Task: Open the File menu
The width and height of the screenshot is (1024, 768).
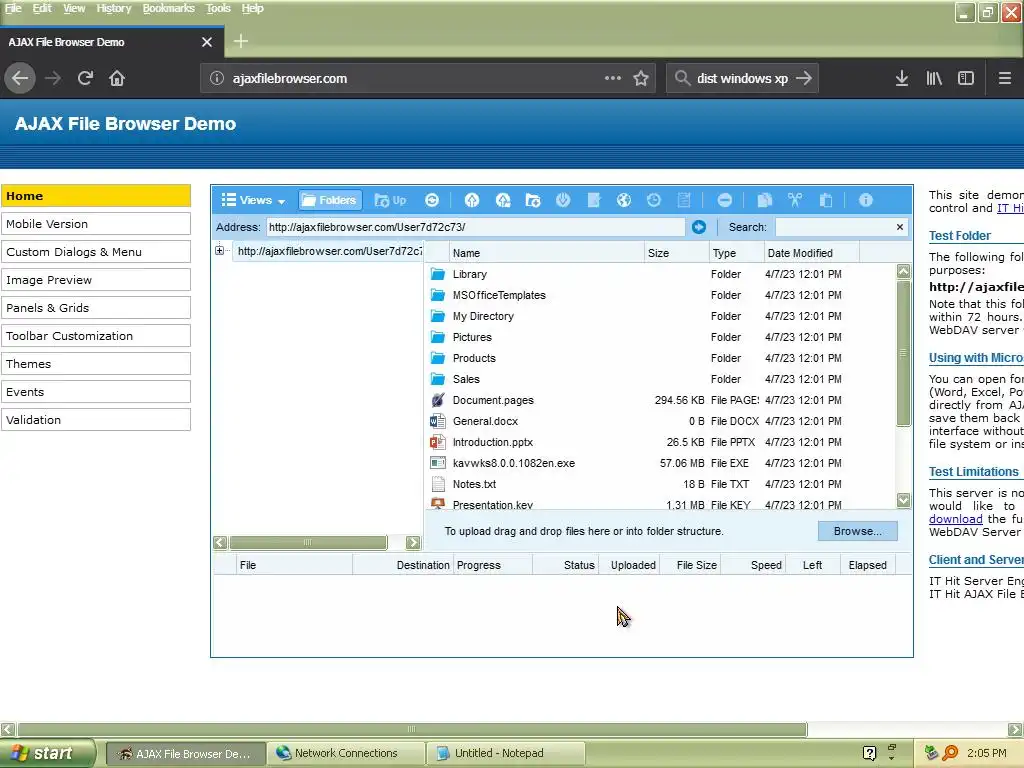Action: 13,8
